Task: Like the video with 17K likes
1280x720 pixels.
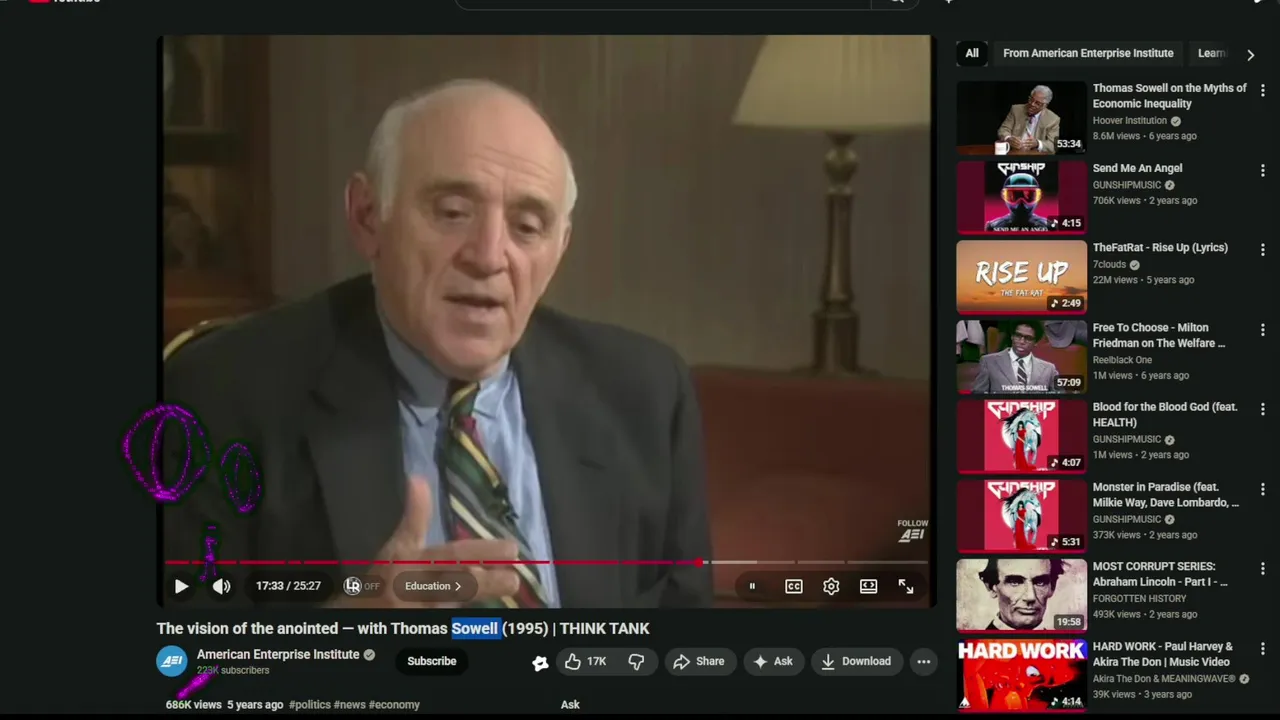Action: click(x=586, y=661)
